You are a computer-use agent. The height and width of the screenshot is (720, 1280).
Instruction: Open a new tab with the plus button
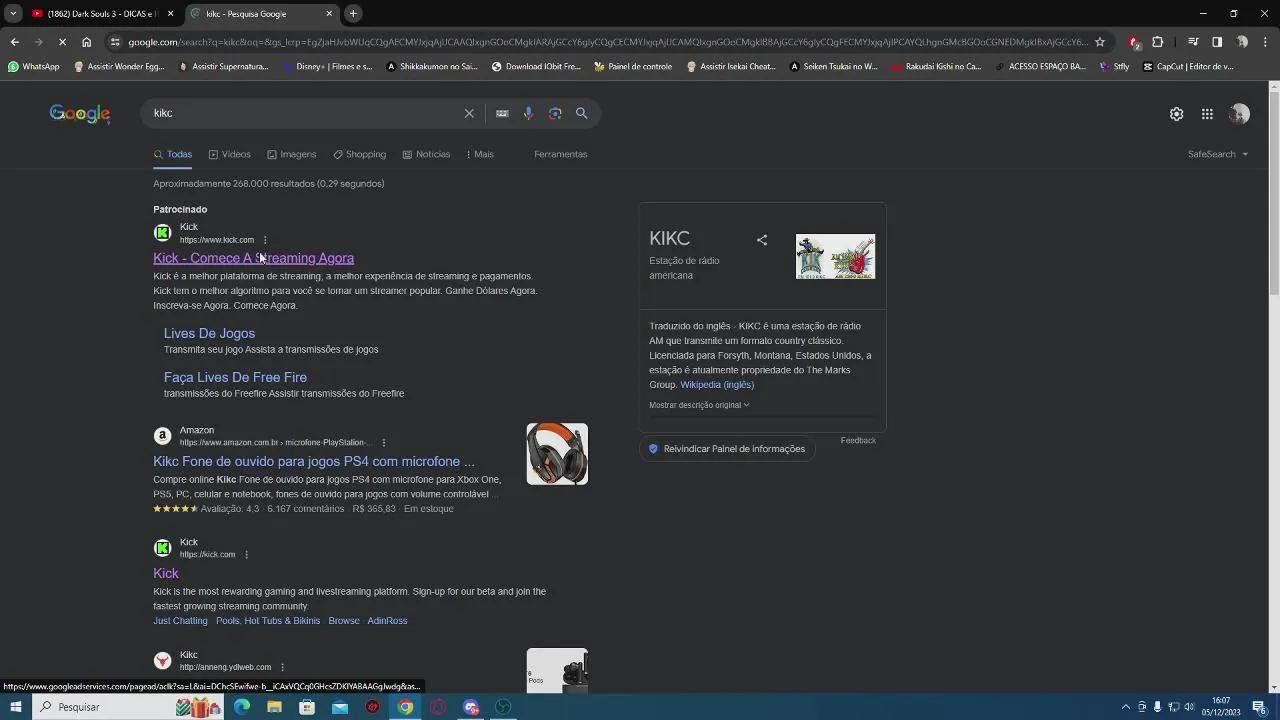coord(353,13)
